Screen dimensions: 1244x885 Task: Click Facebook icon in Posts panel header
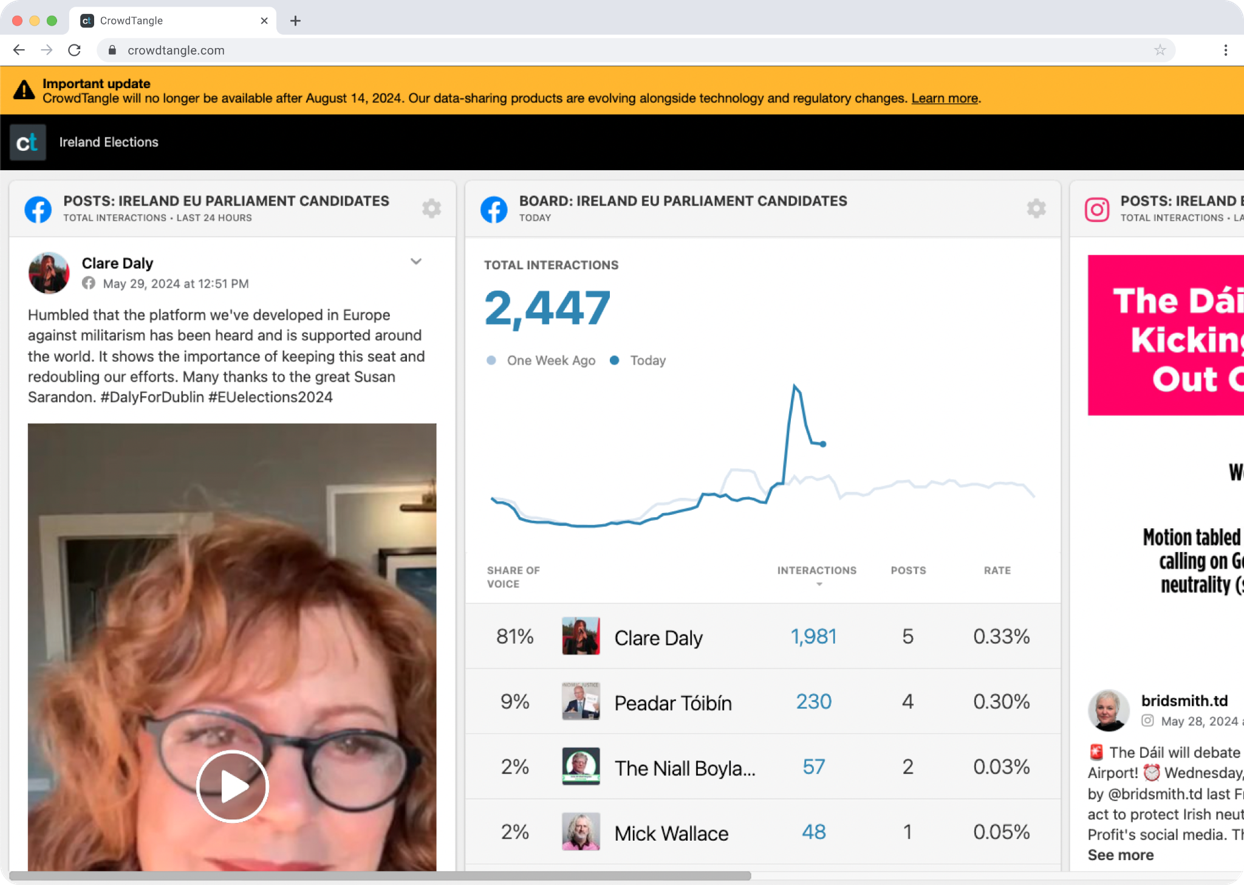coord(38,209)
